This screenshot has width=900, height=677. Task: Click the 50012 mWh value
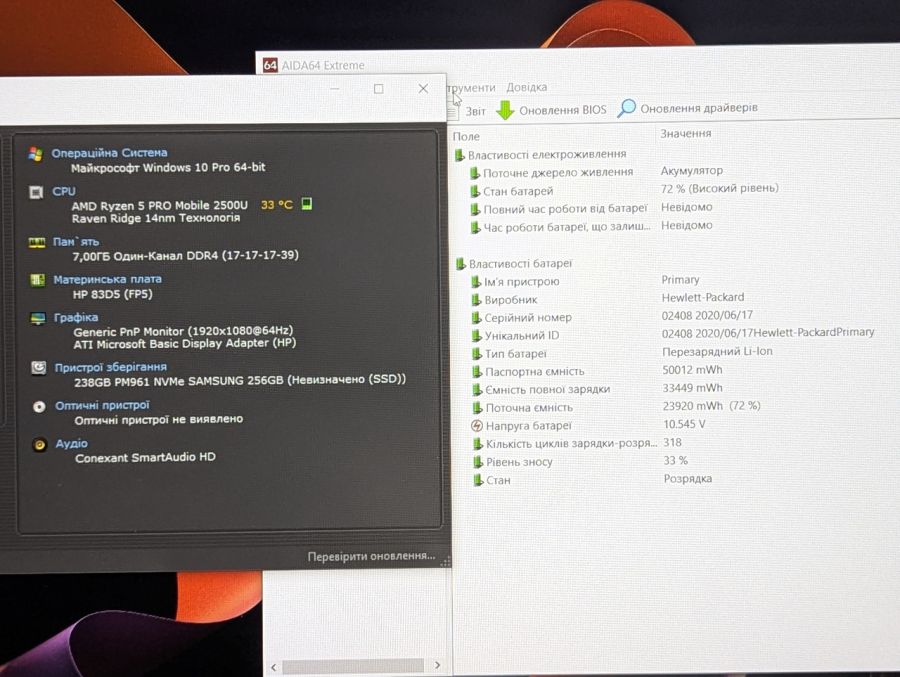pyautogui.click(x=692, y=370)
